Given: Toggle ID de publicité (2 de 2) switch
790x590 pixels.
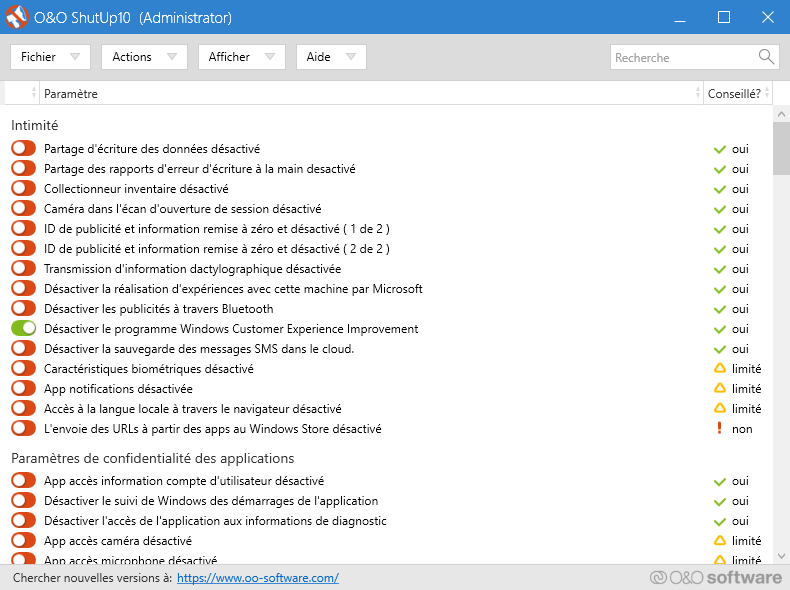Looking at the screenshot, I should pos(24,248).
